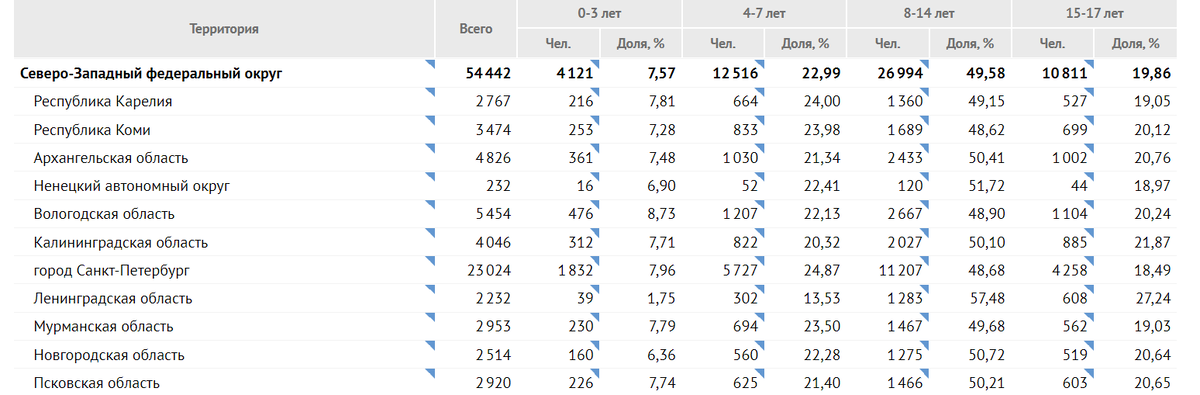This screenshot has height=395, width=1200.
Task: Select the Ненецкий автономный округ row label
Action: pyautogui.click(x=132, y=186)
